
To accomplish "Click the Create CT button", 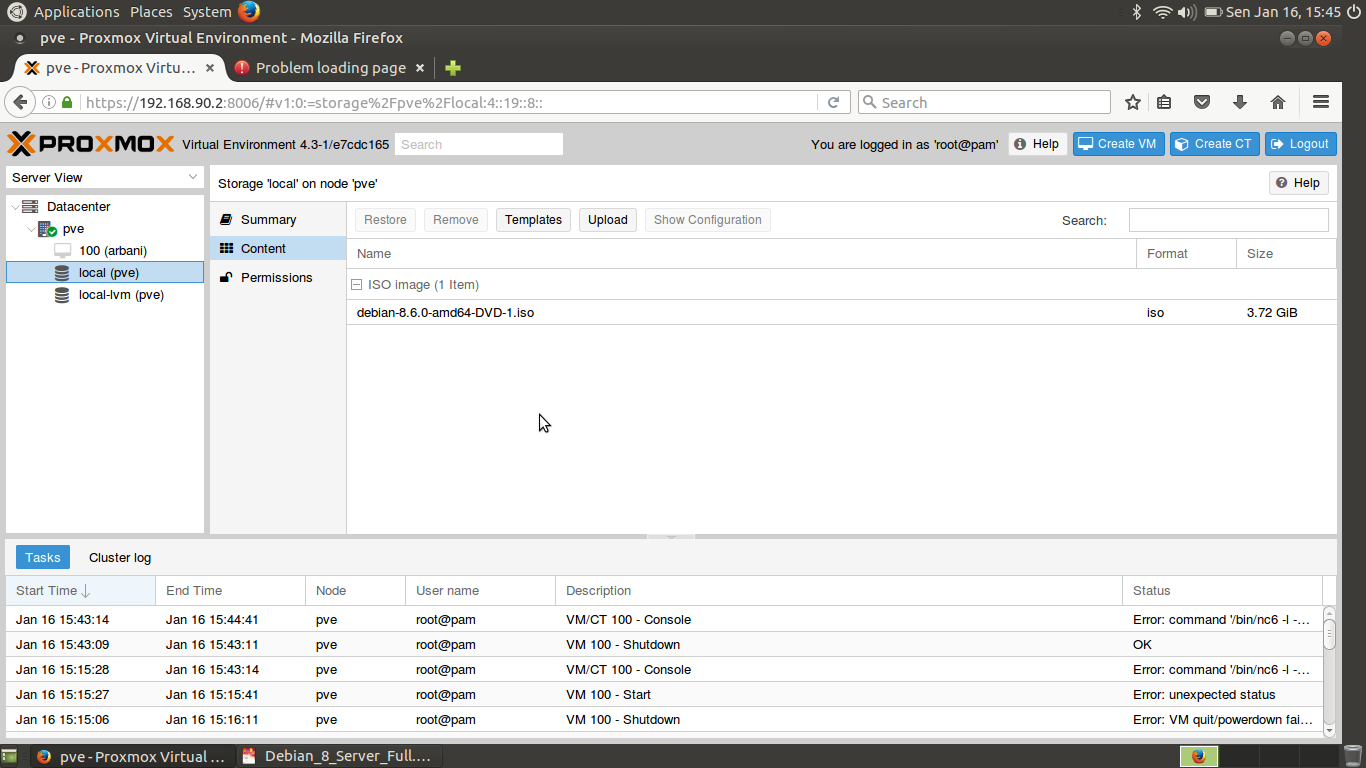I will 1214,144.
